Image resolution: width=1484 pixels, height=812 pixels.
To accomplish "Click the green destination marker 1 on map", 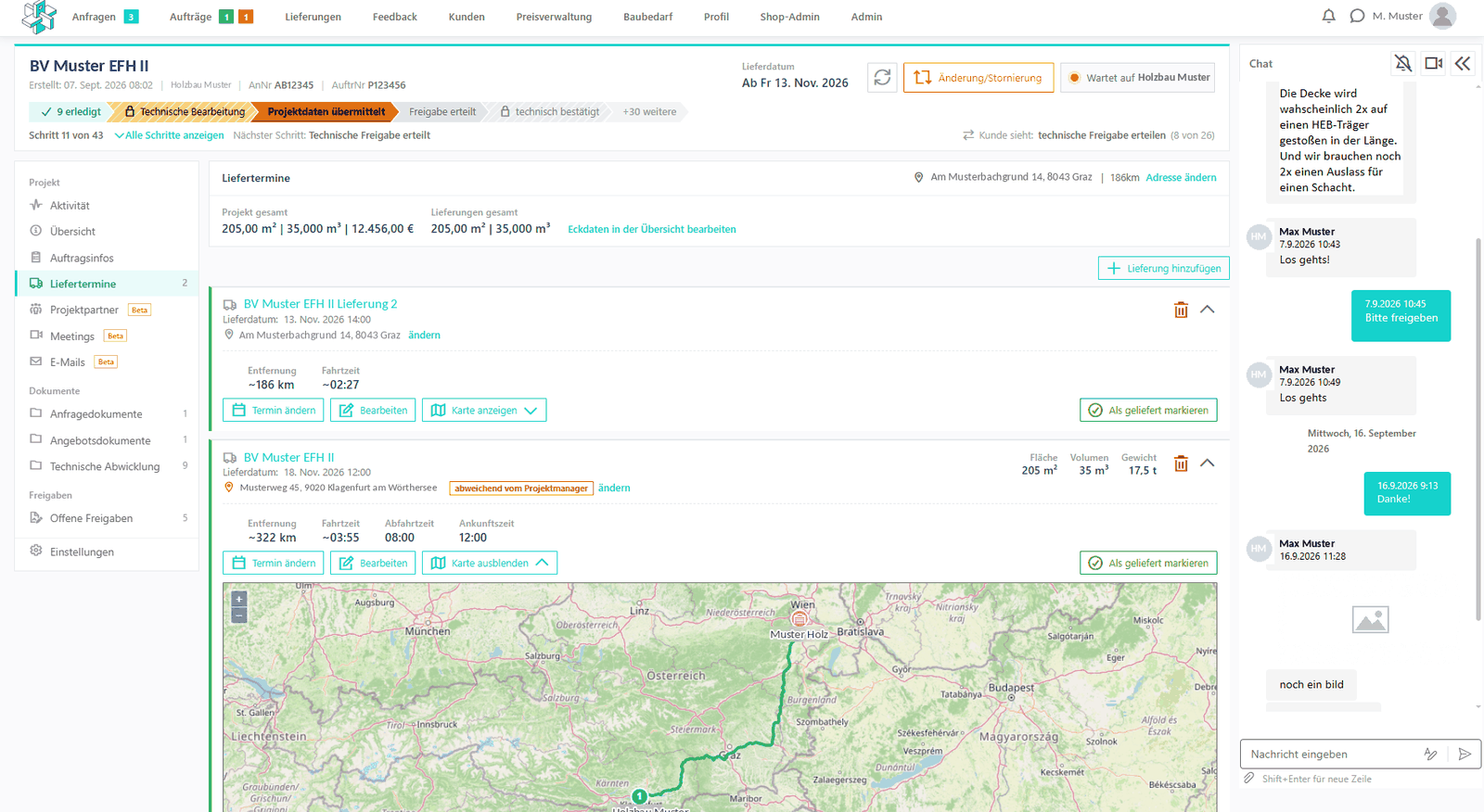I will (x=639, y=796).
